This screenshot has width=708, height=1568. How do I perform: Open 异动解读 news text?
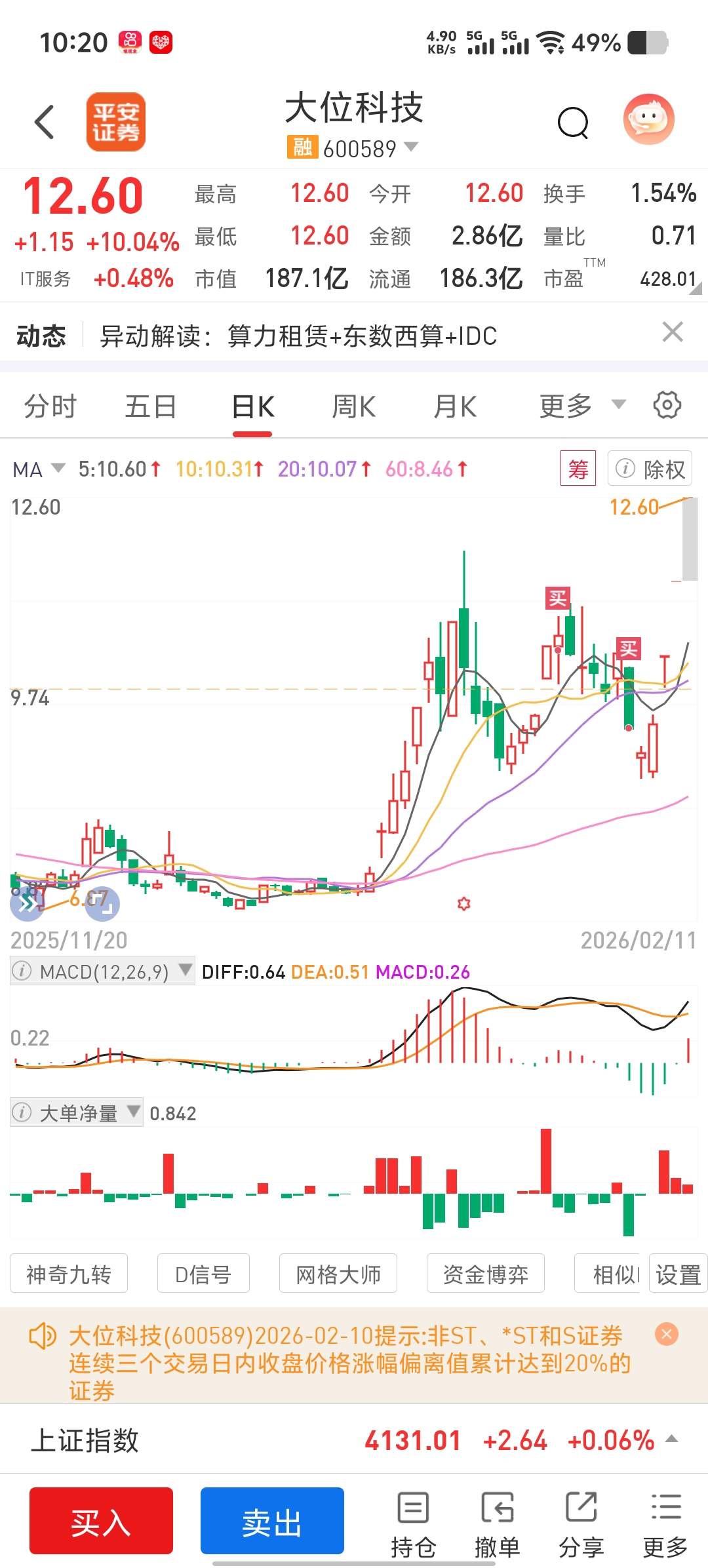298,336
